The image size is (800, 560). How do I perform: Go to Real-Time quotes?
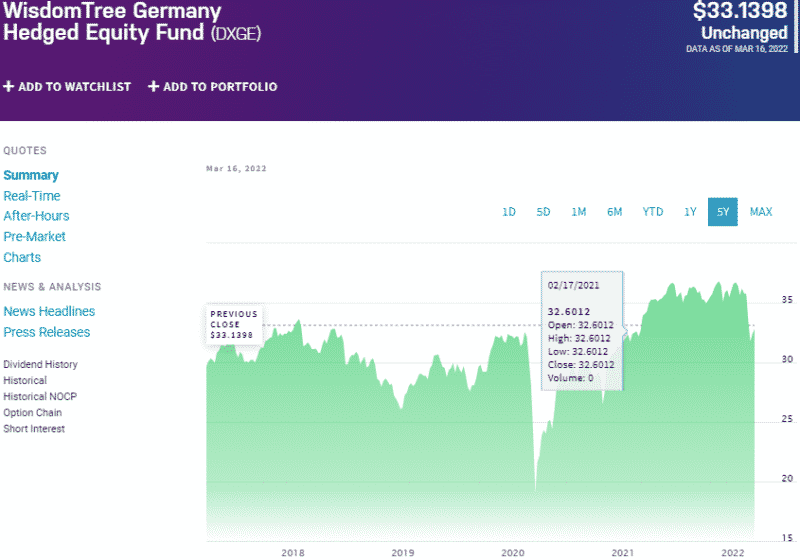pos(32,196)
